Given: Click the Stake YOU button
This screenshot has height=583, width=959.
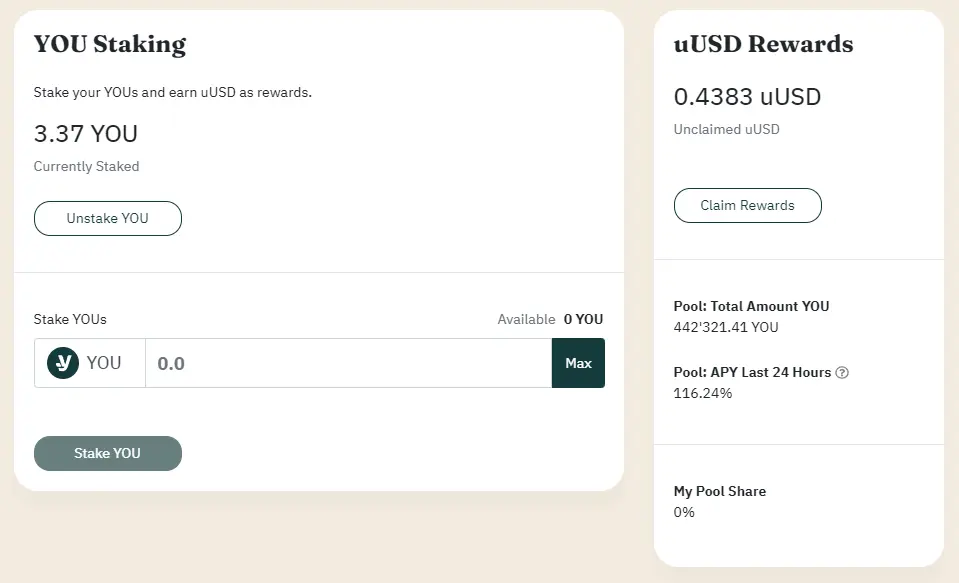Looking at the screenshot, I should coord(108,453).
